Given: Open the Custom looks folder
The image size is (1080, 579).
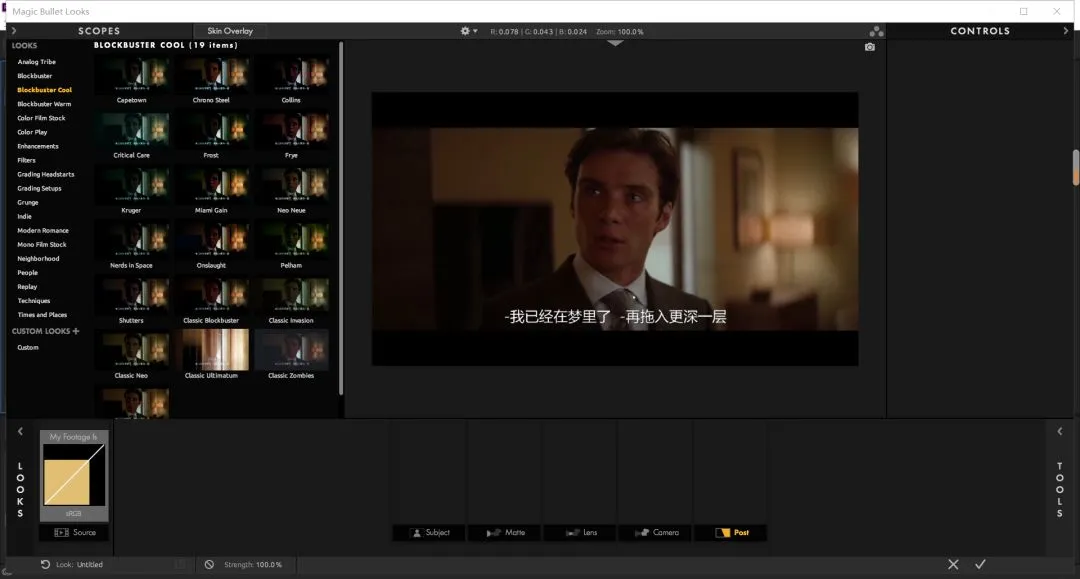Looking at the screenshot, I should (x=28, y=348).
